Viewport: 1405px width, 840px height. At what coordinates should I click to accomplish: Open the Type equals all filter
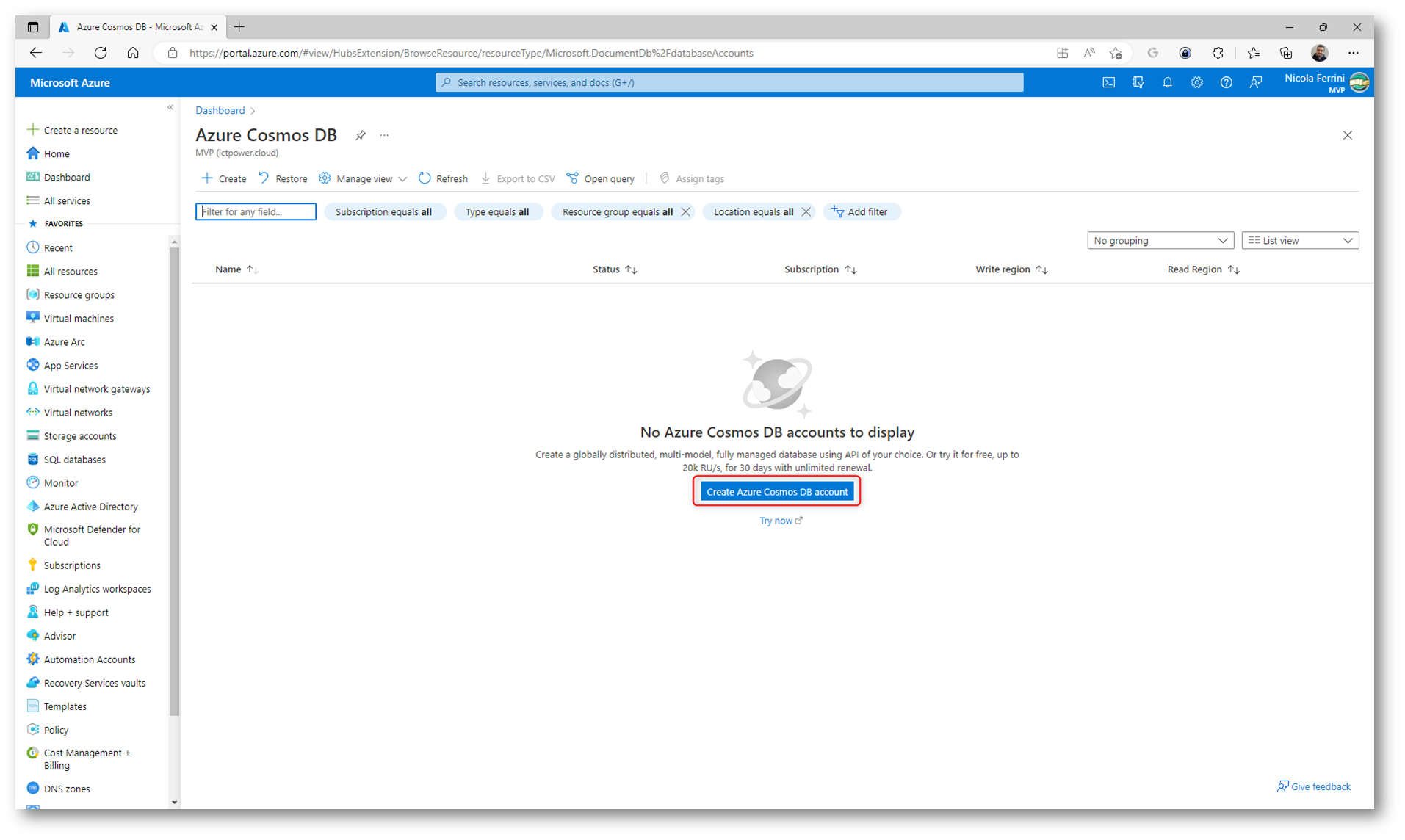pyautogui.click(x=497, y=211)
